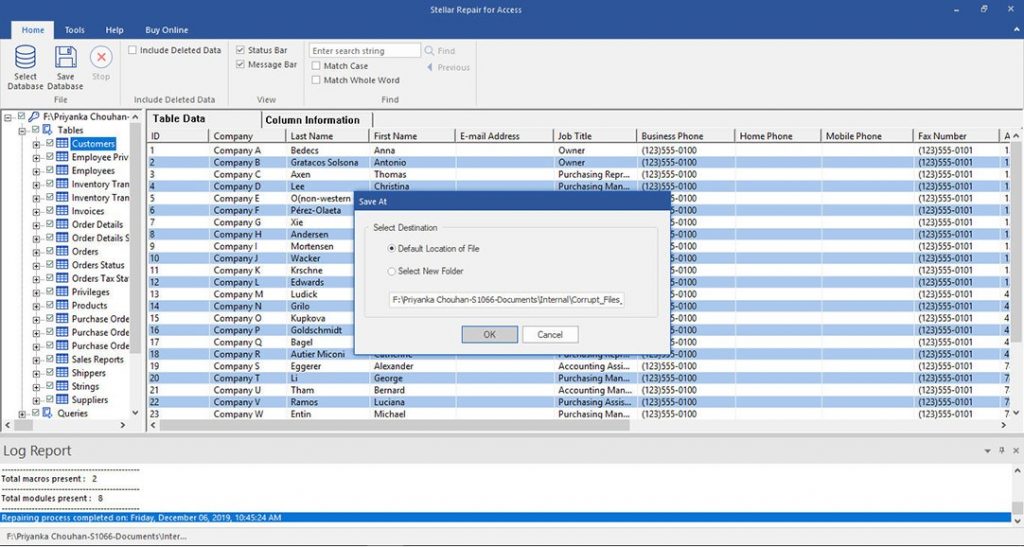This screenshot has height=547, width=1024.
Task: Sort by Fax Number column header
Action: click(955, 136)
